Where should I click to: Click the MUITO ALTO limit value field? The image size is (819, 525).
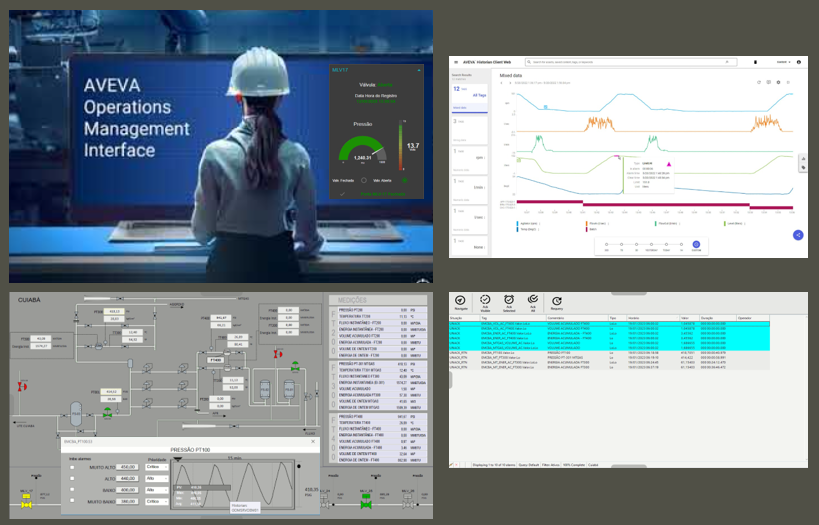point(127,467)
